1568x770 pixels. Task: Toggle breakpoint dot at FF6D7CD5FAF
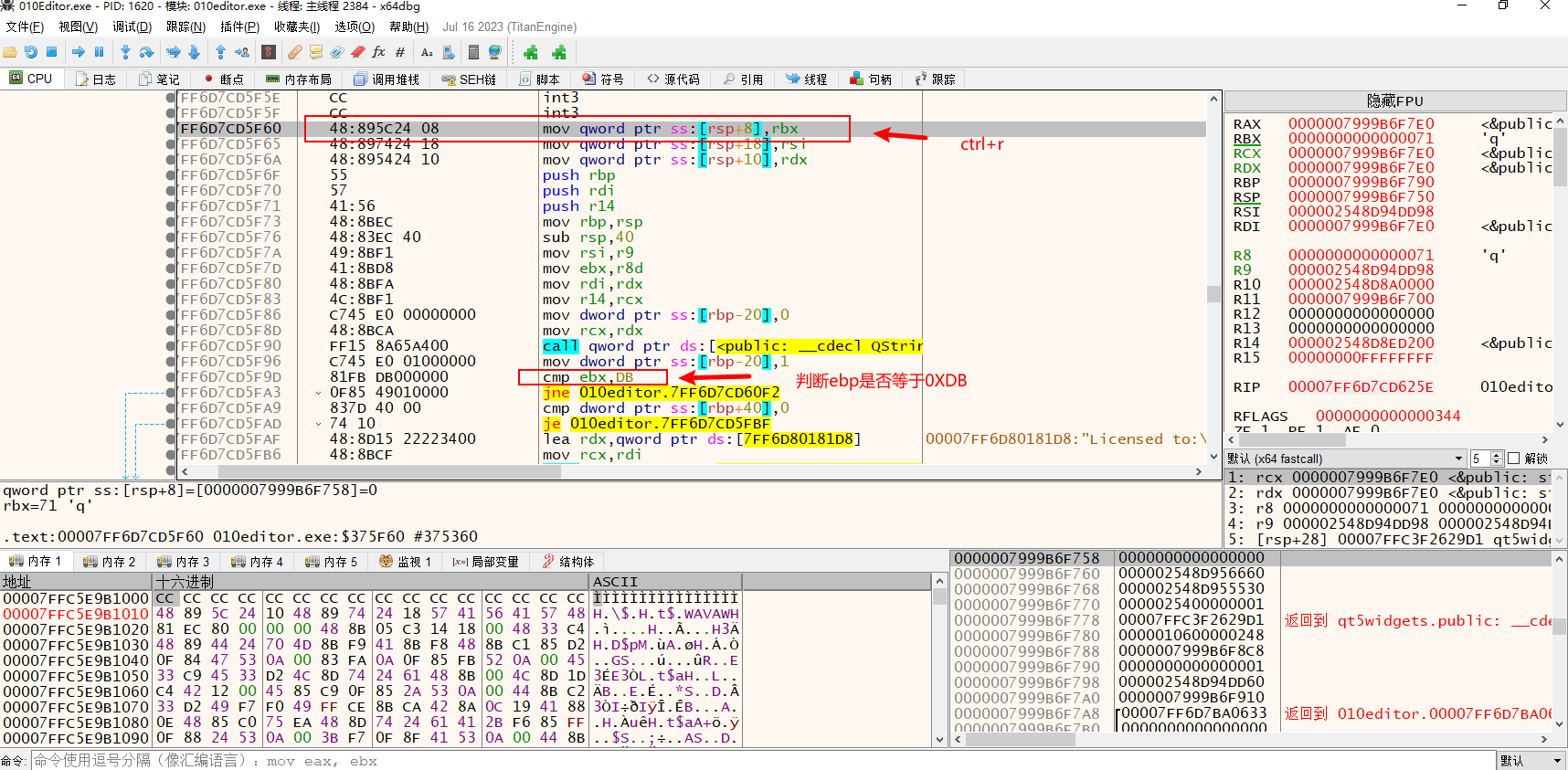(x=171, y=439)
